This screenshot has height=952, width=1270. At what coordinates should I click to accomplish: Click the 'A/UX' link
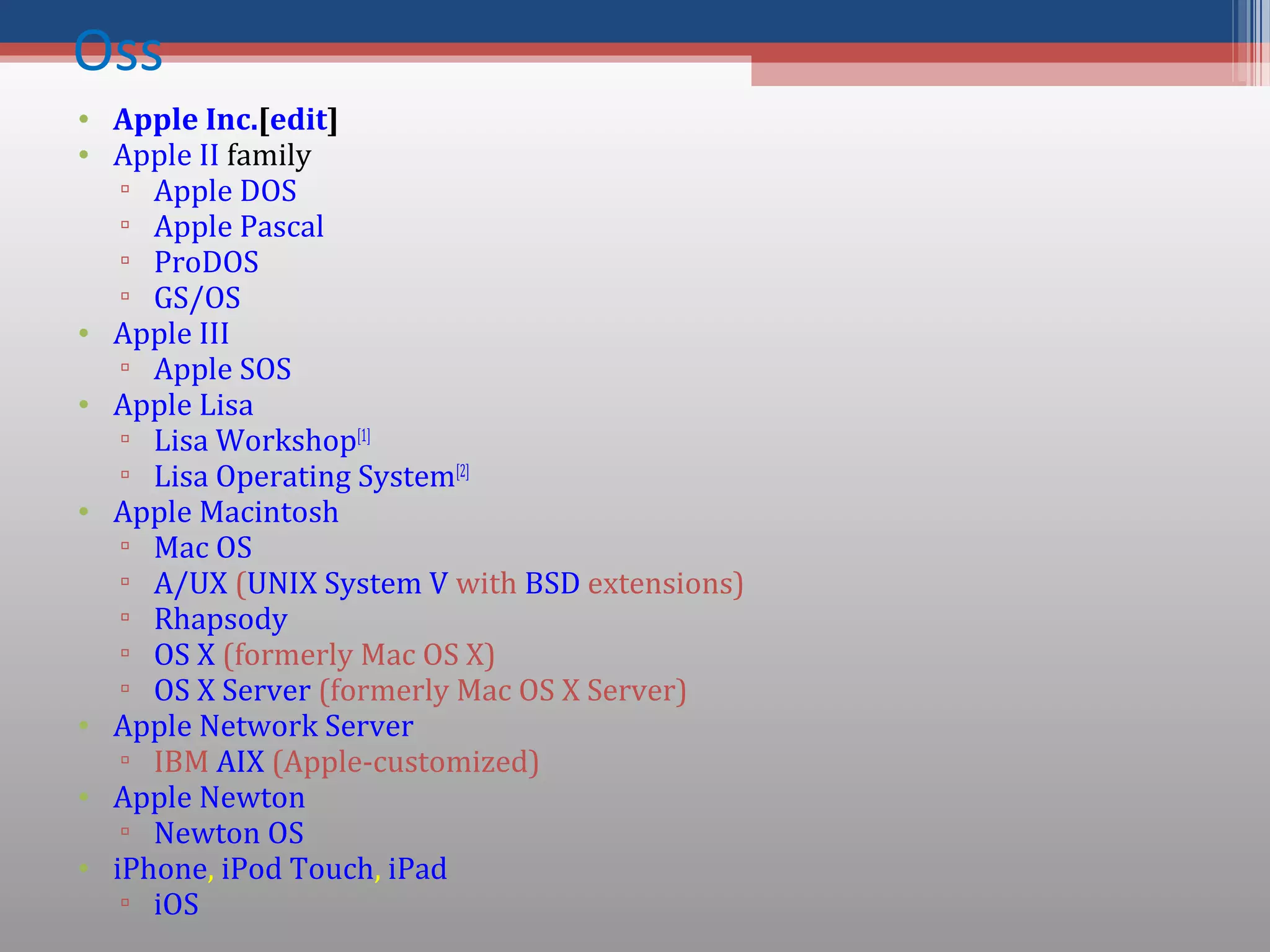tap(191, 584)
